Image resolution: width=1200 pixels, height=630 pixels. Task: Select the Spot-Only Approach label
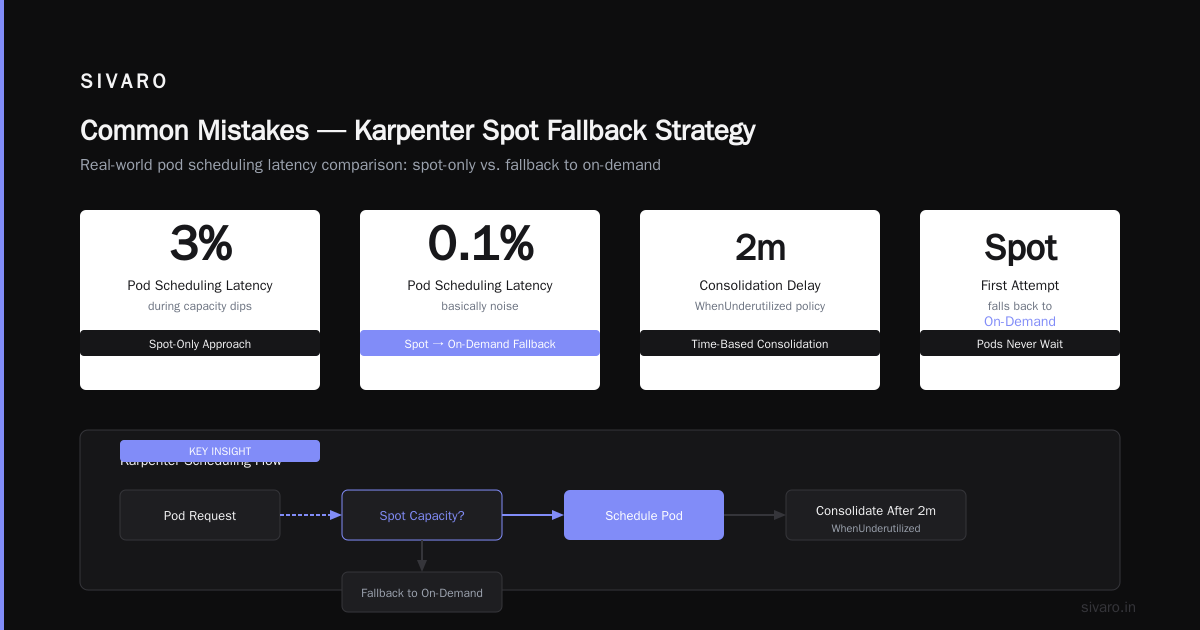click(200, 343)
